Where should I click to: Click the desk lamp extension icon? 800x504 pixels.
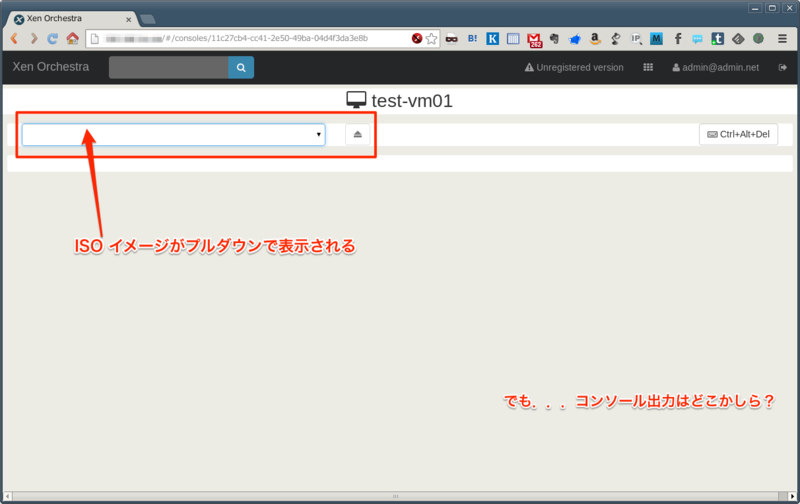(x=616, y=38)
